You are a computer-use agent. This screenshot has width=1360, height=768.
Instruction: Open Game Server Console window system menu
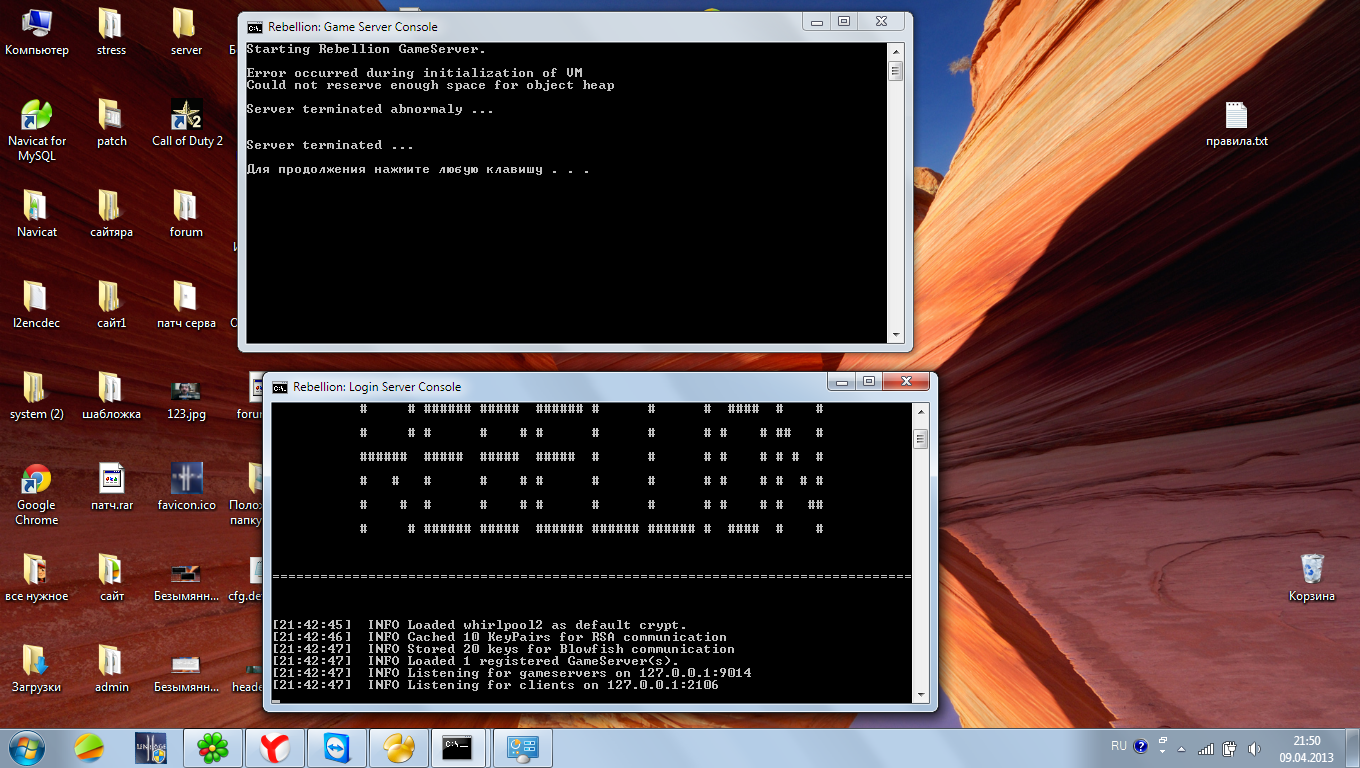255,27
